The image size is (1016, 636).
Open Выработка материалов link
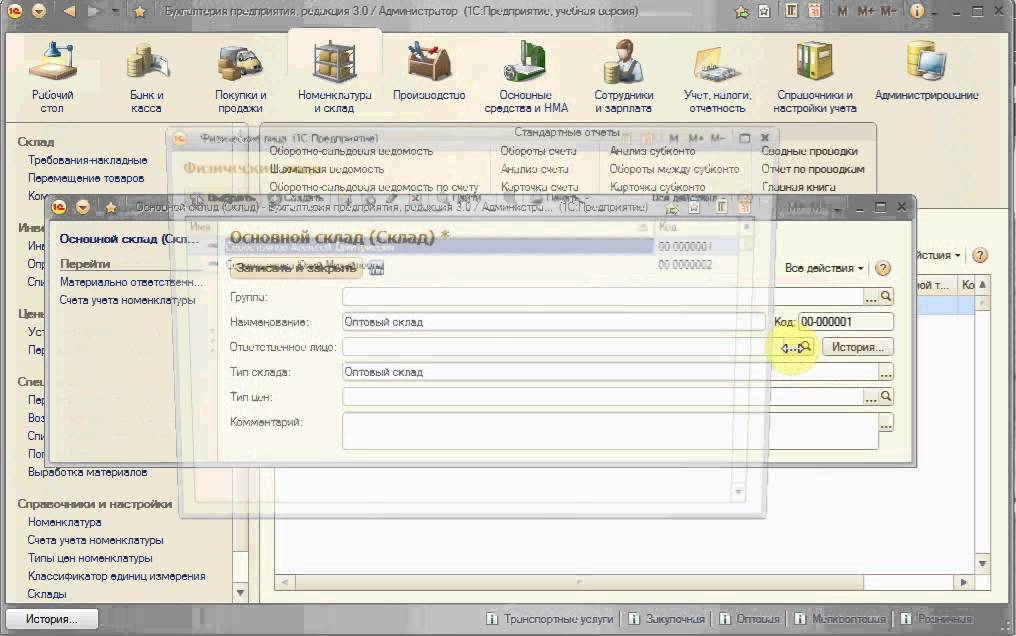click(x=87, y=472)
